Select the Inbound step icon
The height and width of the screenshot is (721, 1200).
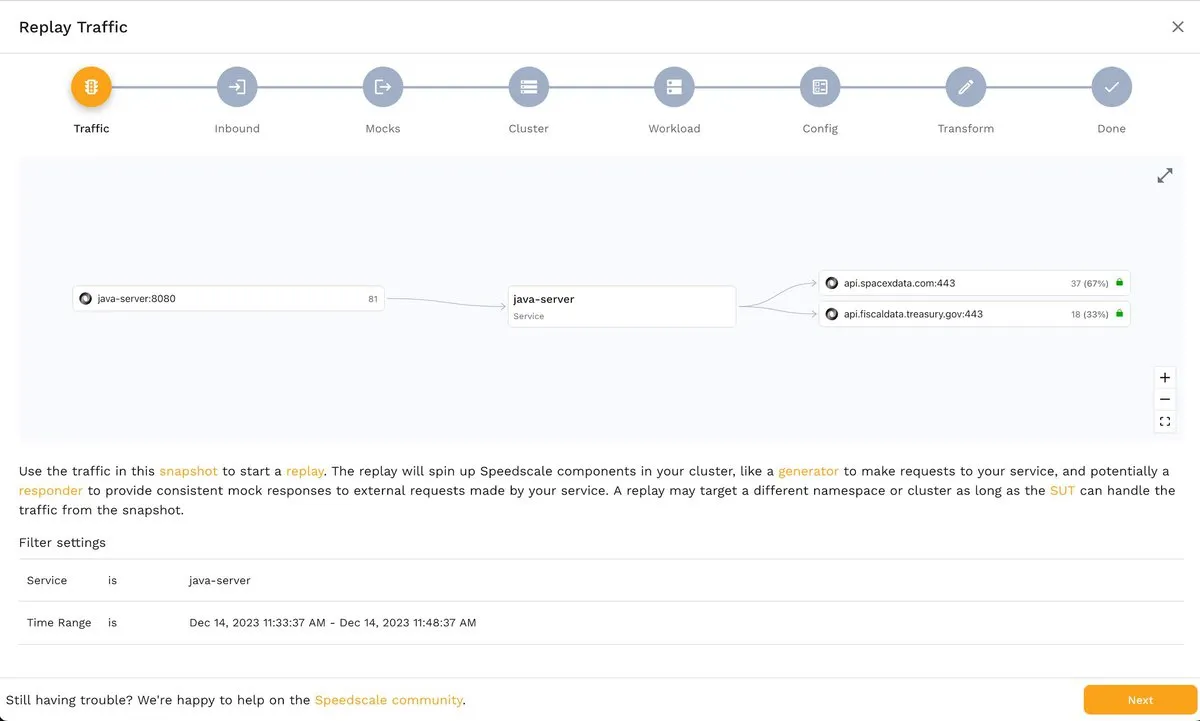click(237, 87)
